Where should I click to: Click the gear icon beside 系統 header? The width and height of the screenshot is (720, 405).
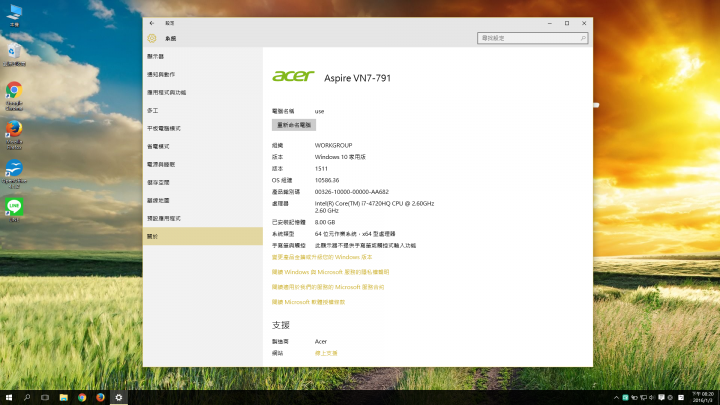coord(152,39)
